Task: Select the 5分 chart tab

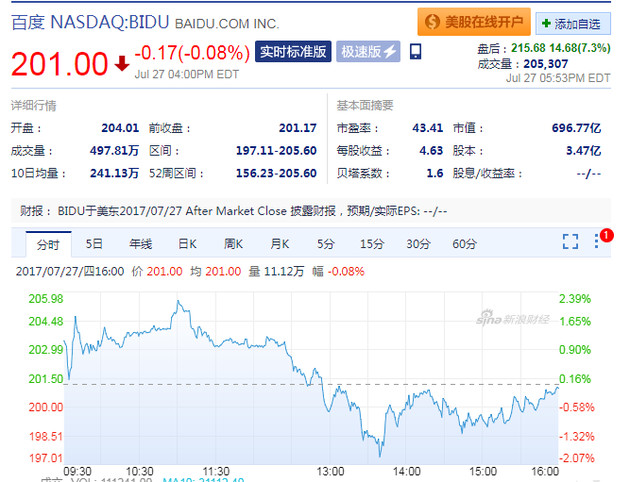Action: 325,244
